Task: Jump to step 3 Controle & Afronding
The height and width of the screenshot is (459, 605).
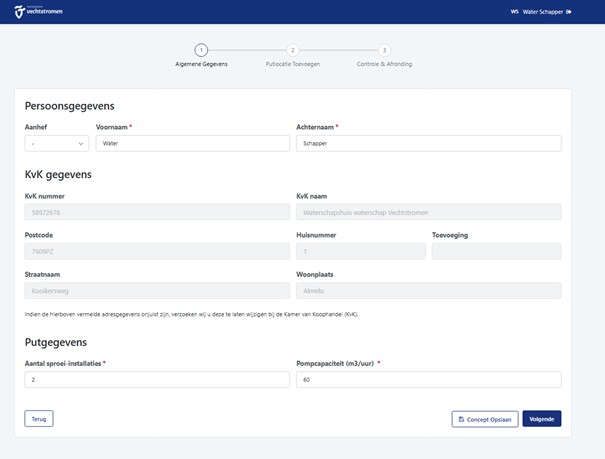Action: point(384,50)
